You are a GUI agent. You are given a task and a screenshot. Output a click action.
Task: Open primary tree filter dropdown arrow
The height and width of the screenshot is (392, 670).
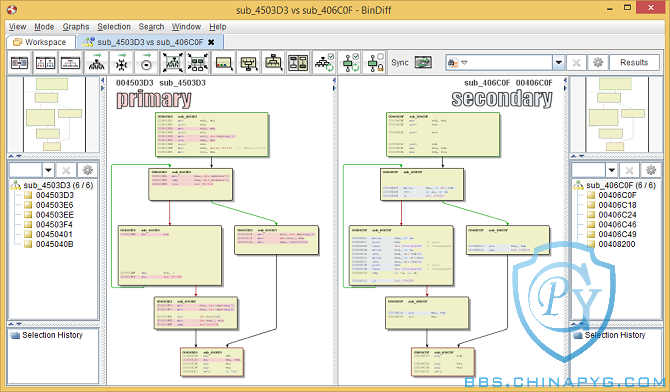[x=48, y=170]
